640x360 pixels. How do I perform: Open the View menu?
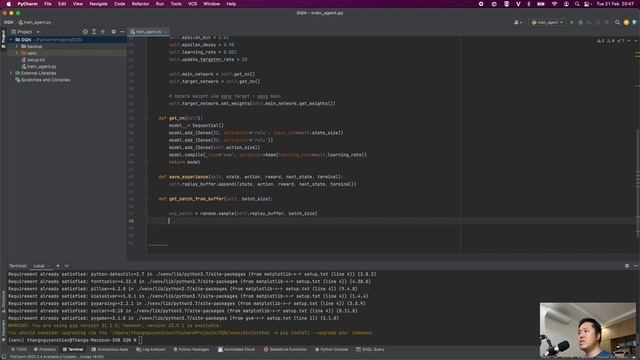[78, 4]
